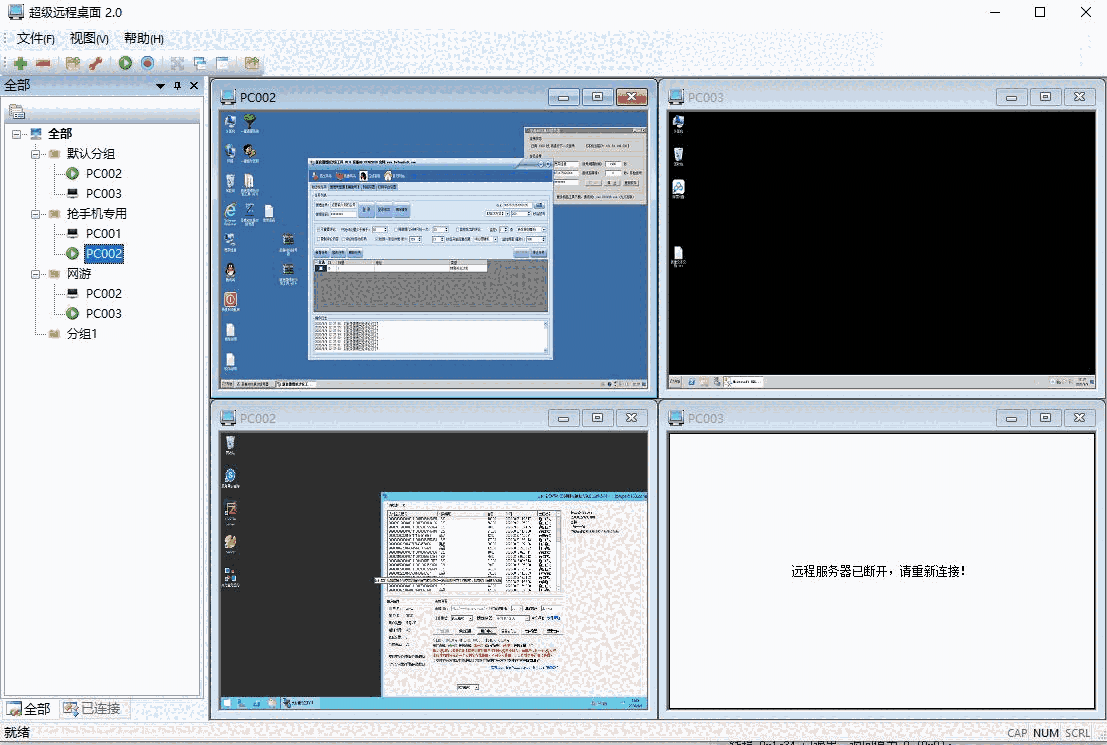Close the bottom-right PC003 window
1107x745 pixels.
click(1079, 418)
